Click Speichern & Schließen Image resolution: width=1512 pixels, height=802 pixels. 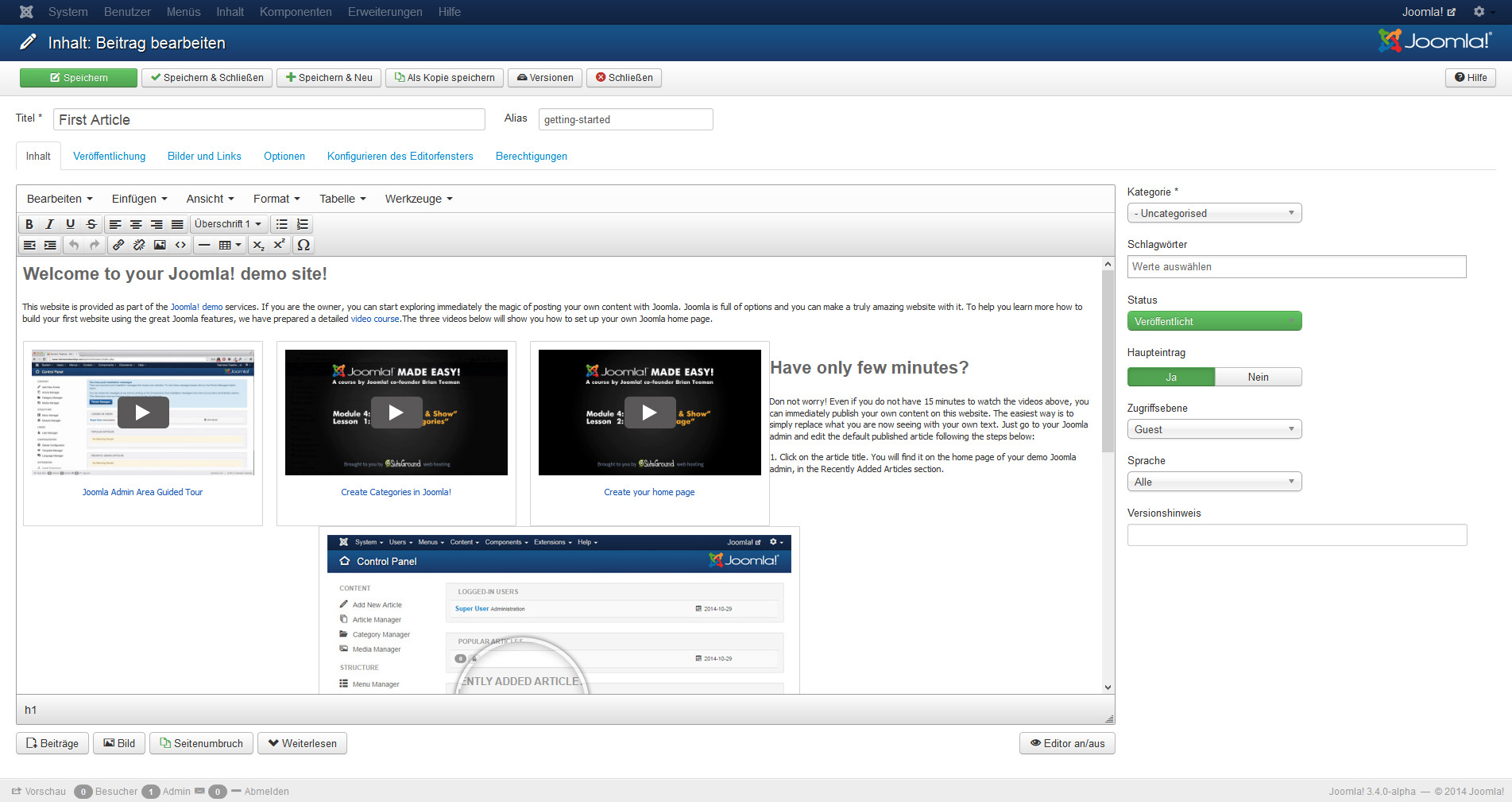tap(207, 77)
